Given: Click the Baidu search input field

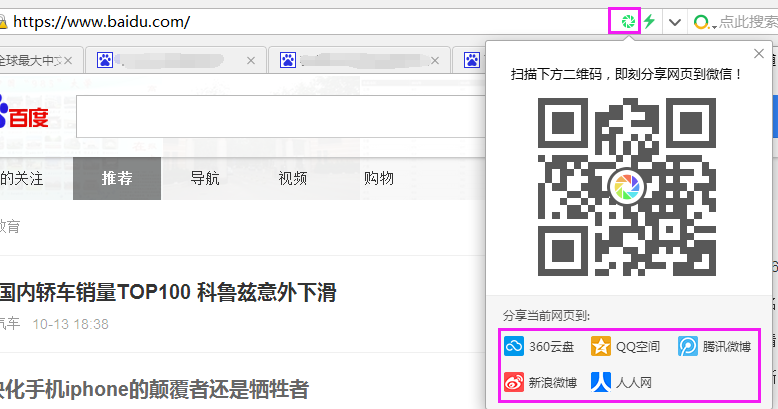Looking at the screenshot, I should 281,117.
